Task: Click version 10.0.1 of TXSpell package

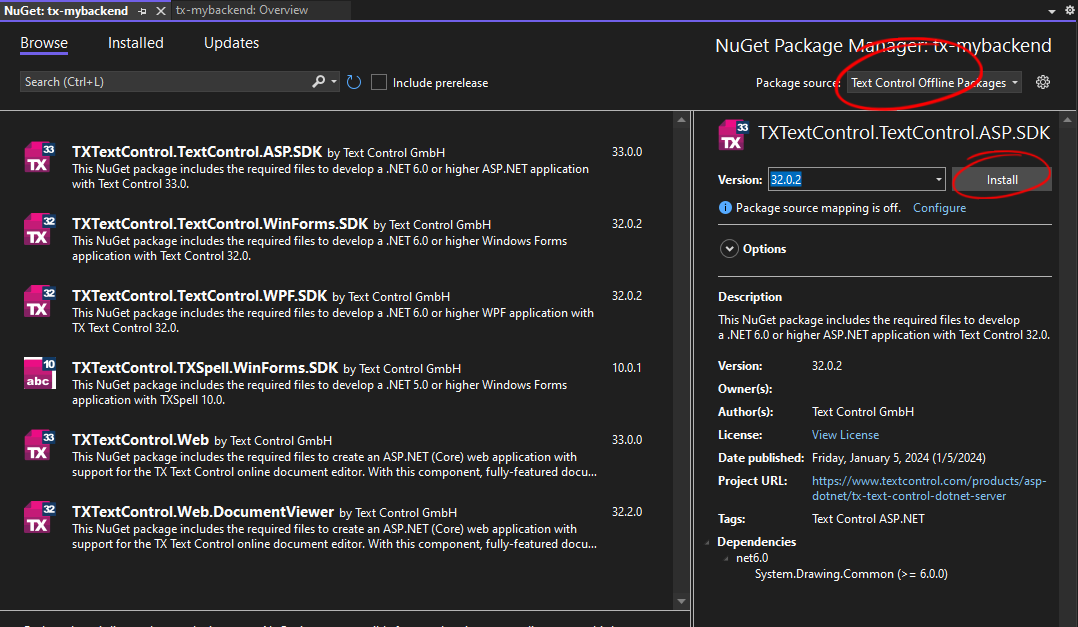Action: (x=627, y=368)
